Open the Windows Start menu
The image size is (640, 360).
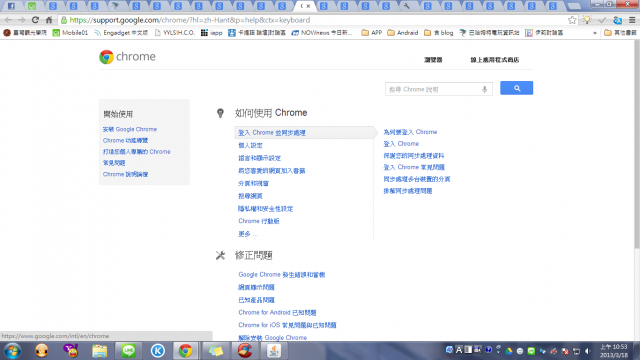12,351
